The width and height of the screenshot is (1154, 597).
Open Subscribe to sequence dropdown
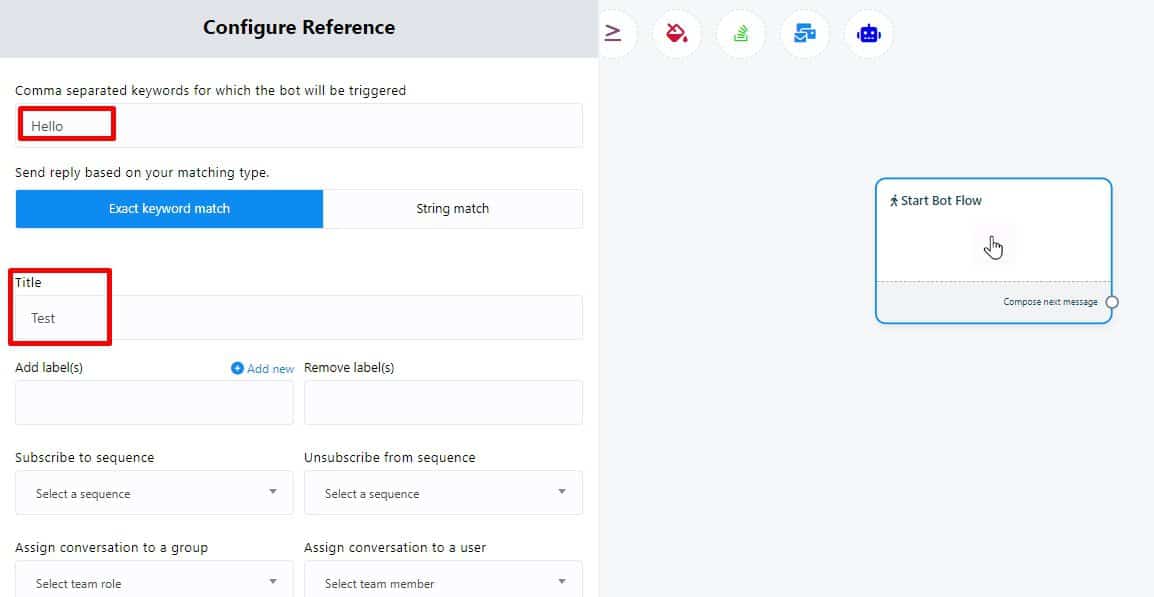(154, 493)
